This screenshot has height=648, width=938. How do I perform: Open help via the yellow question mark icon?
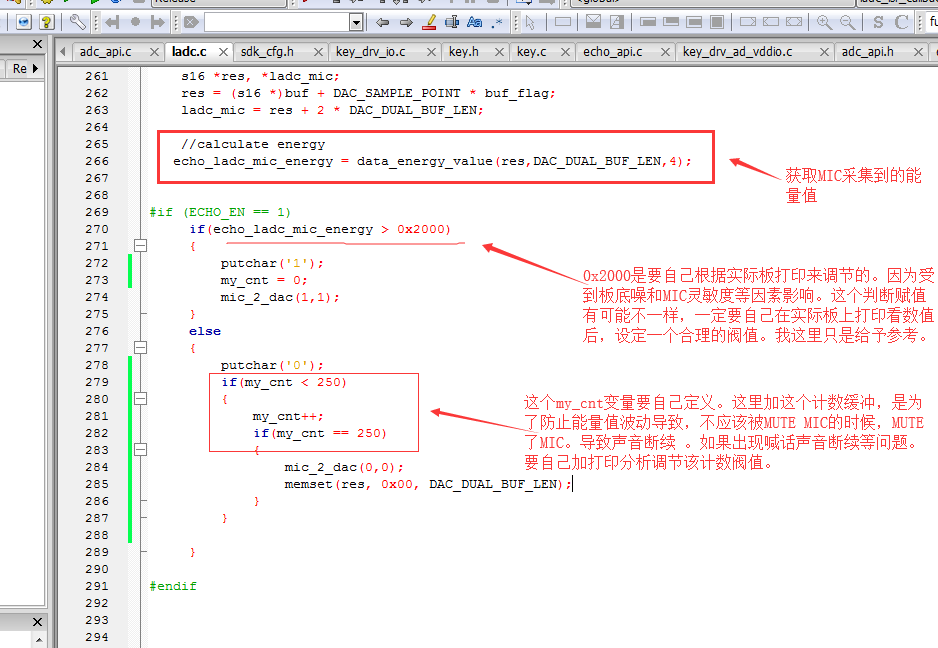(47, 22)
